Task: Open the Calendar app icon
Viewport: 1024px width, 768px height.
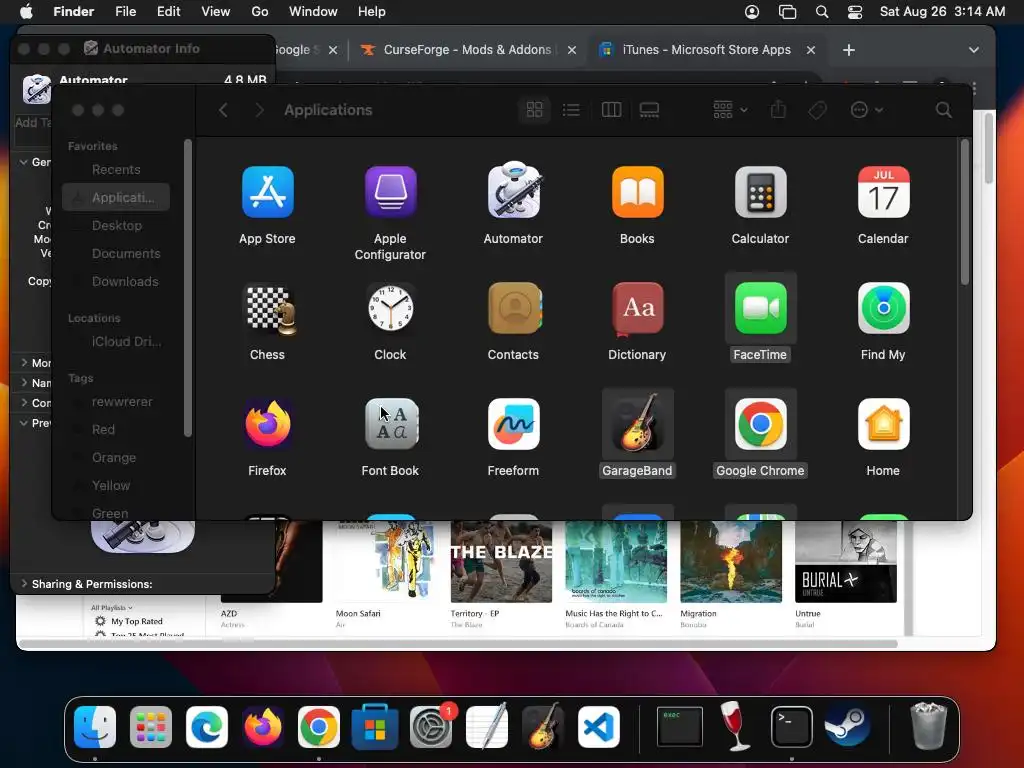Action: 883,192
